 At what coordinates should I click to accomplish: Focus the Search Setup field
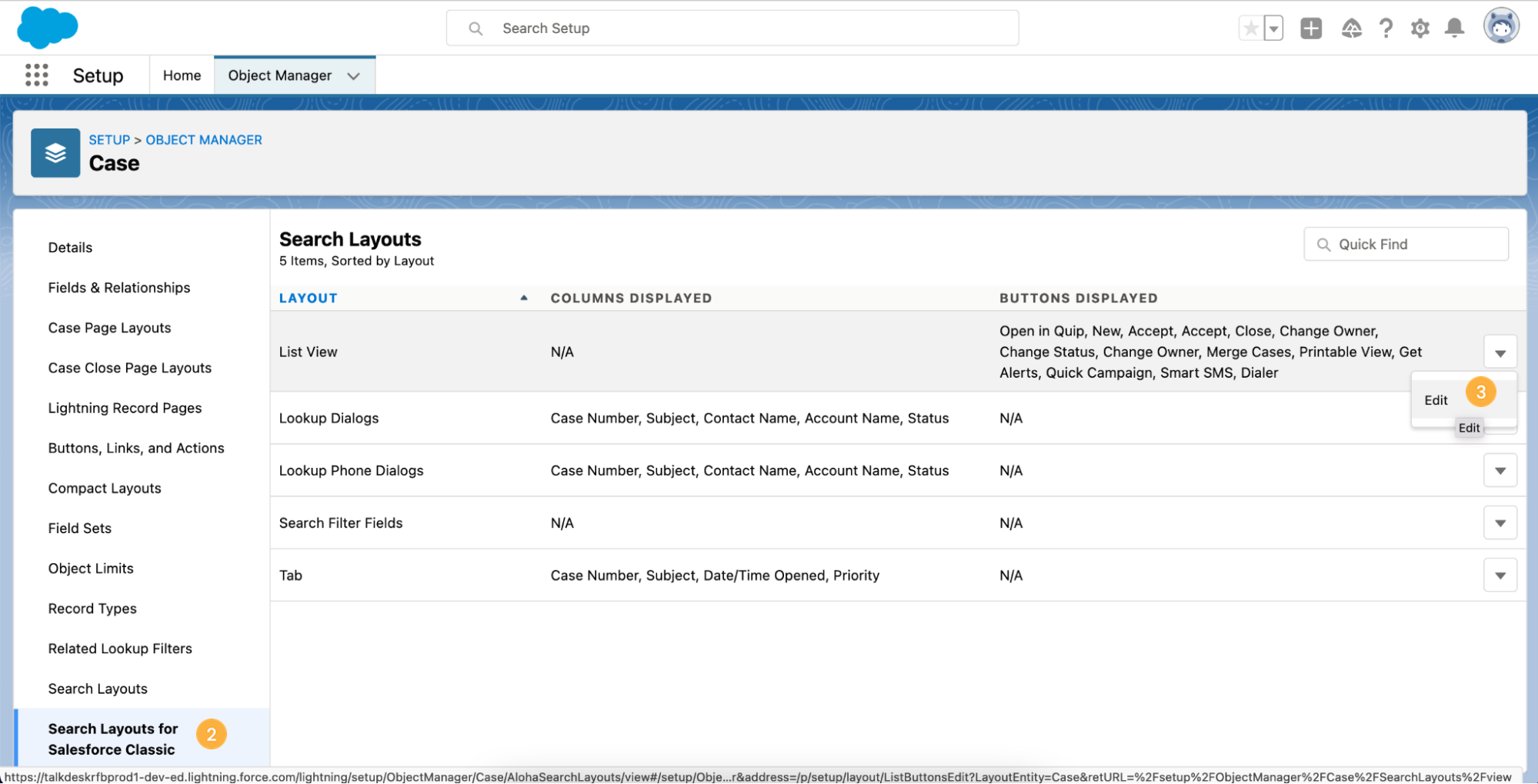(x=732, y=28)
